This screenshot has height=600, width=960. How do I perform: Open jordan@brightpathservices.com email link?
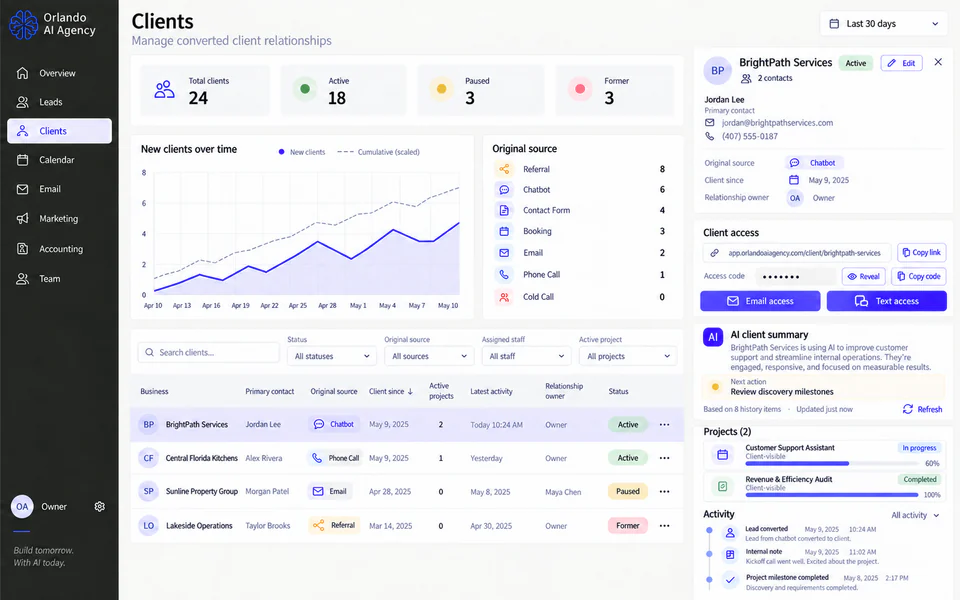coord(777,122)
